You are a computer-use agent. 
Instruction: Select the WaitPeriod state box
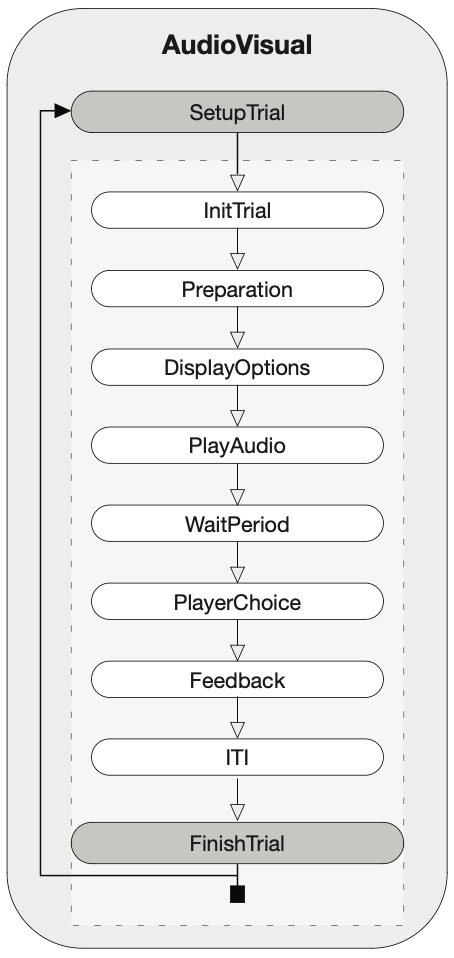click(237, 524)
